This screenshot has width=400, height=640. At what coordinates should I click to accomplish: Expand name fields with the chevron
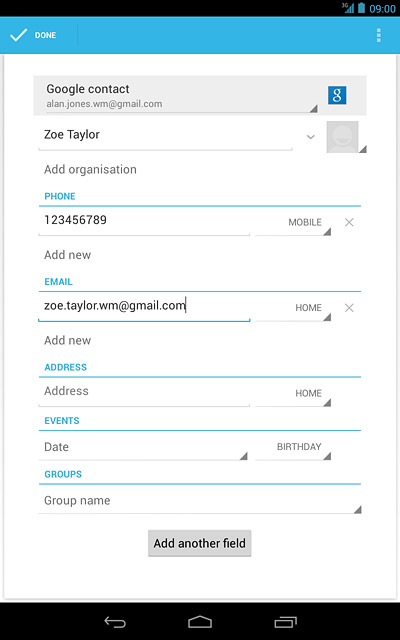(x=311, y=137)
